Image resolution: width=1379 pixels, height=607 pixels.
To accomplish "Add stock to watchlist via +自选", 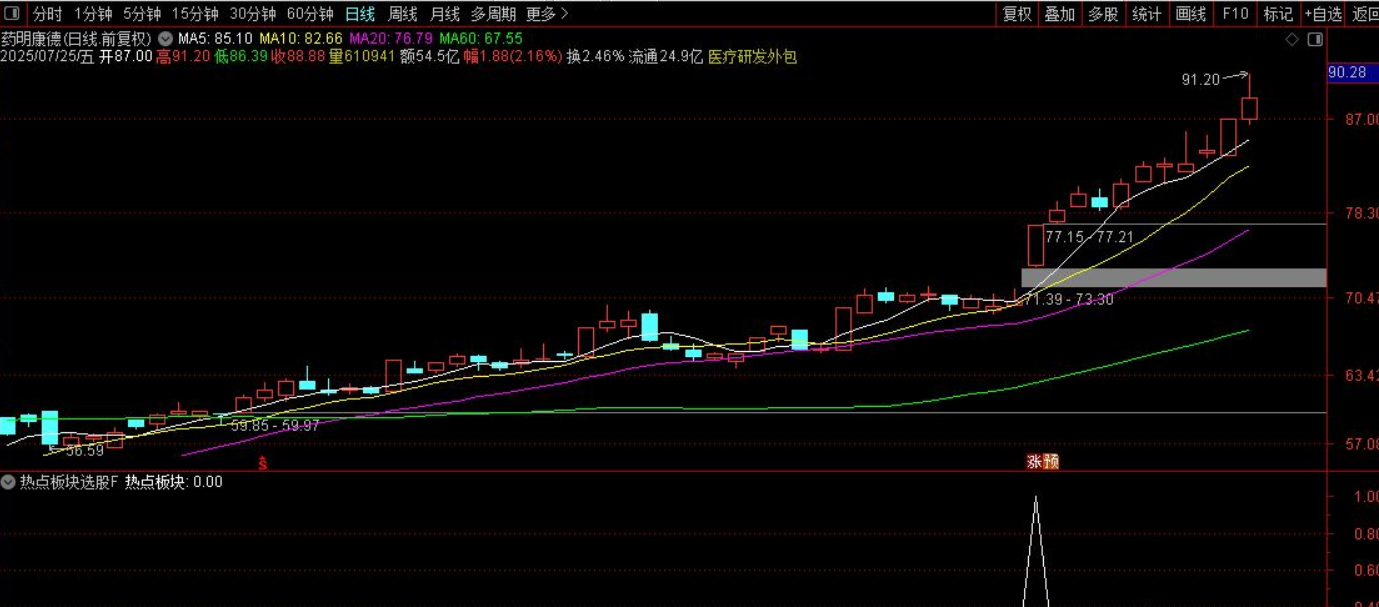I will [1323, 13].
